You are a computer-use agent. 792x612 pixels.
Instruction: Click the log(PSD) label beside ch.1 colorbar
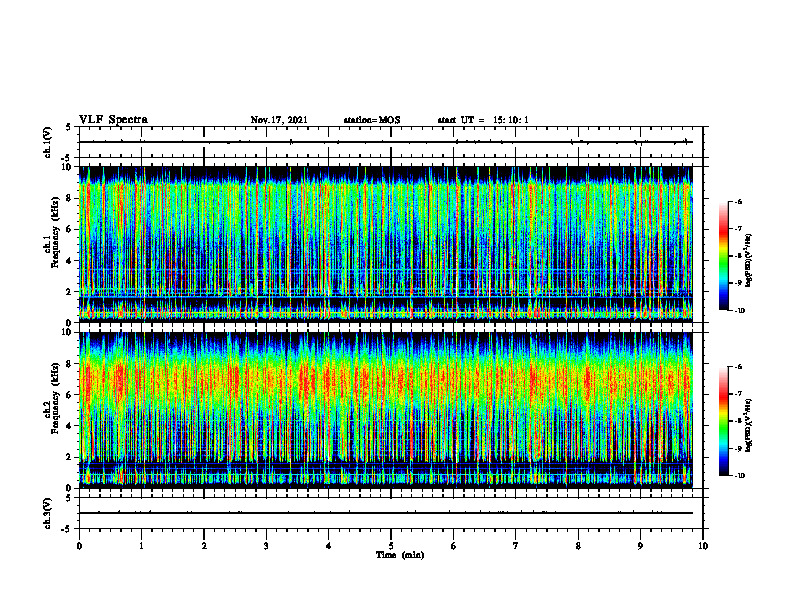[x=749, y=260]
